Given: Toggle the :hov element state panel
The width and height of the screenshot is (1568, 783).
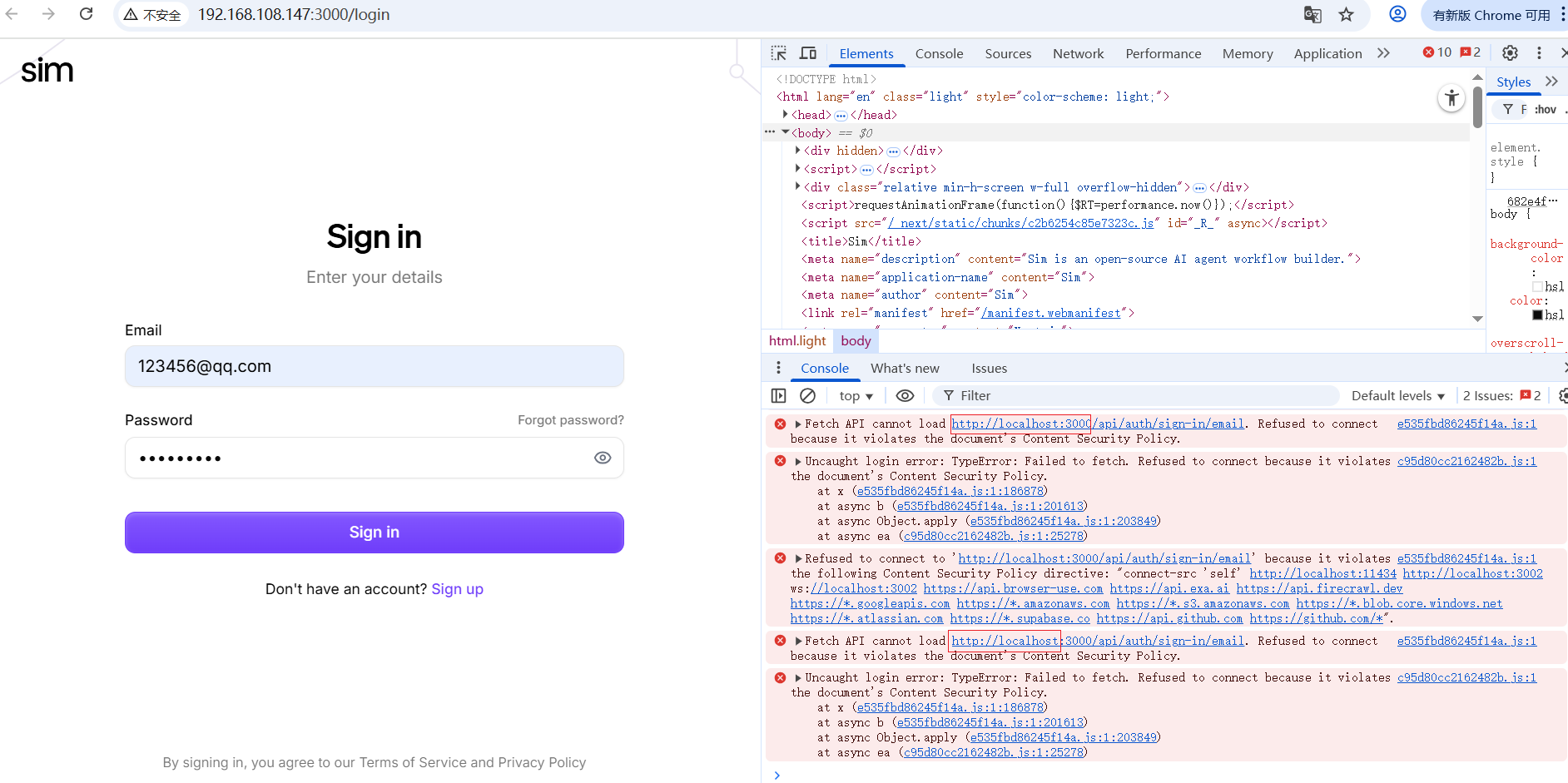Looking at the screenshot, I should tap(1546, 109).
